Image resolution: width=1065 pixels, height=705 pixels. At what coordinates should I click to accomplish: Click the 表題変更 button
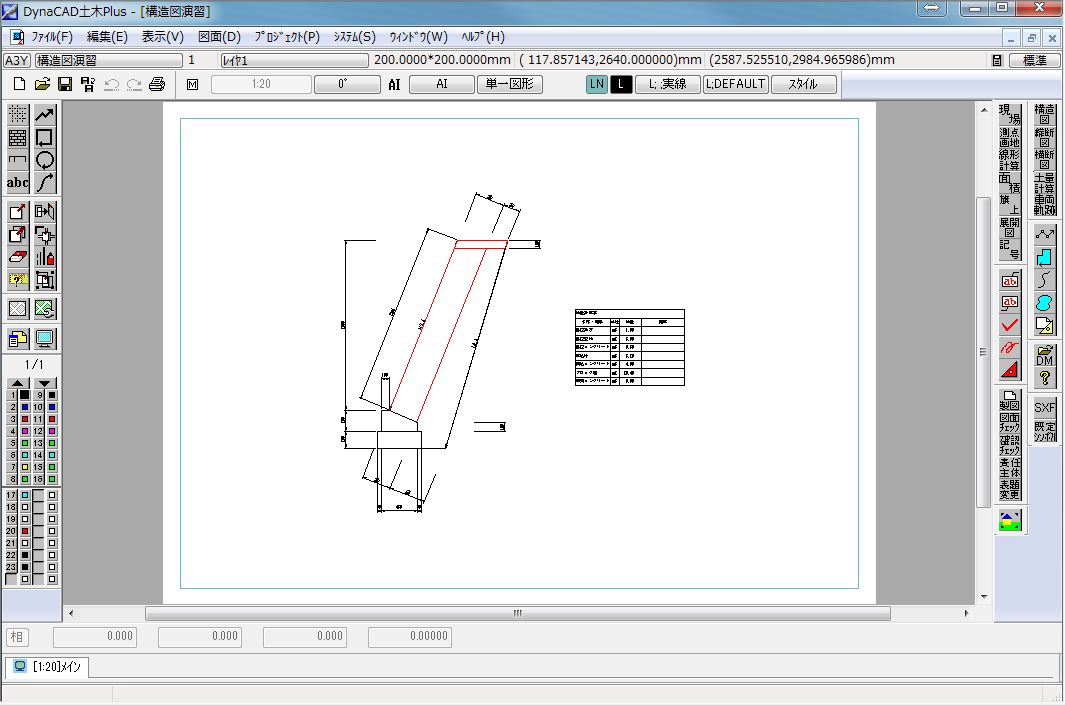[x=1010, y=490]
